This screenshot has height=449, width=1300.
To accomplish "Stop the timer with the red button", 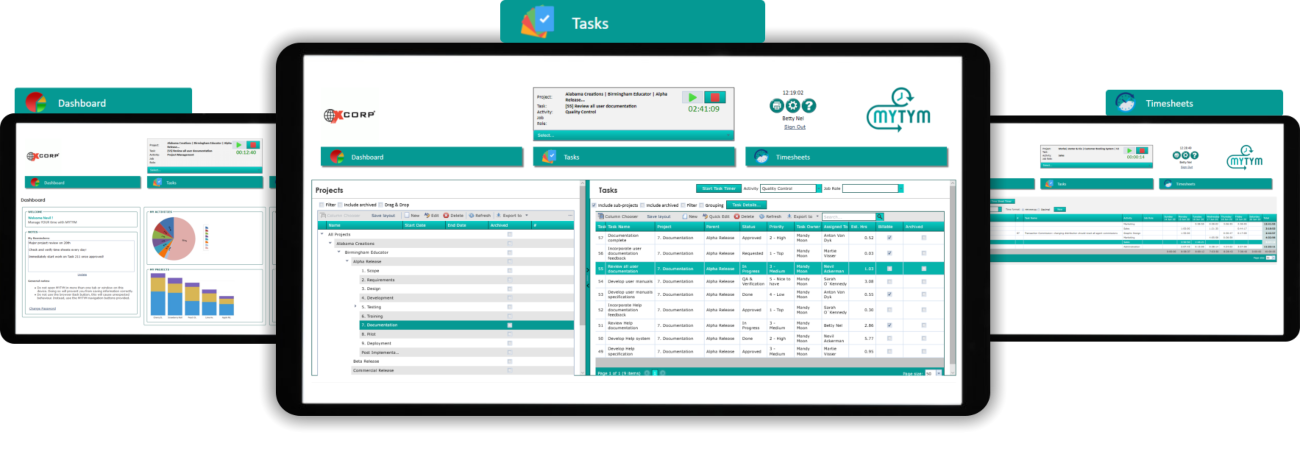I will pos(714,97).
